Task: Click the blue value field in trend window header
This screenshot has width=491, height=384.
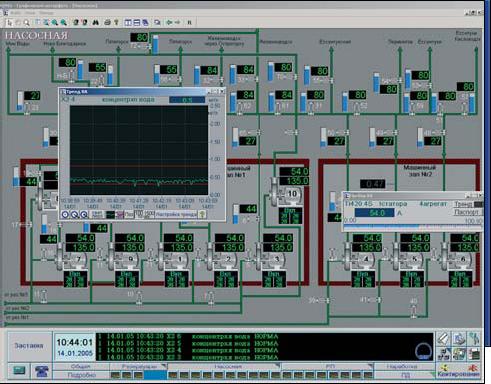Action: tap(187, 100)
